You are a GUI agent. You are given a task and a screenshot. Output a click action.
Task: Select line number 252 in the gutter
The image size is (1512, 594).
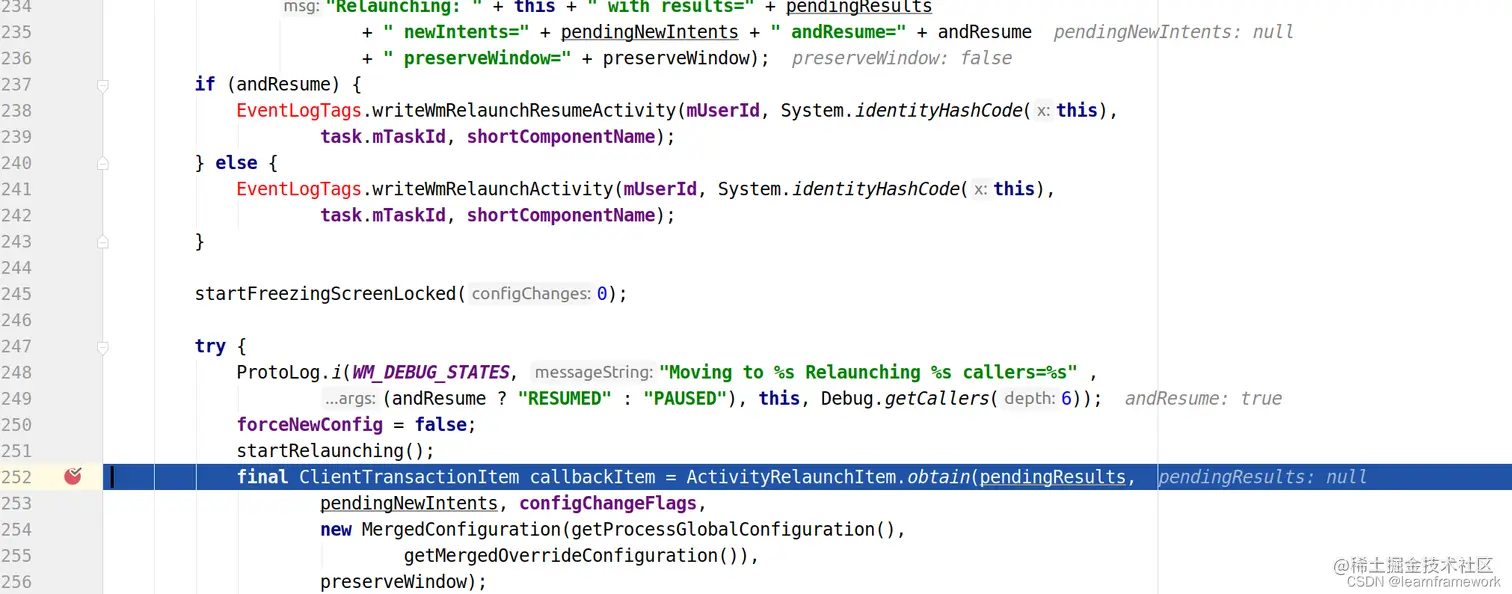point(17,477)
